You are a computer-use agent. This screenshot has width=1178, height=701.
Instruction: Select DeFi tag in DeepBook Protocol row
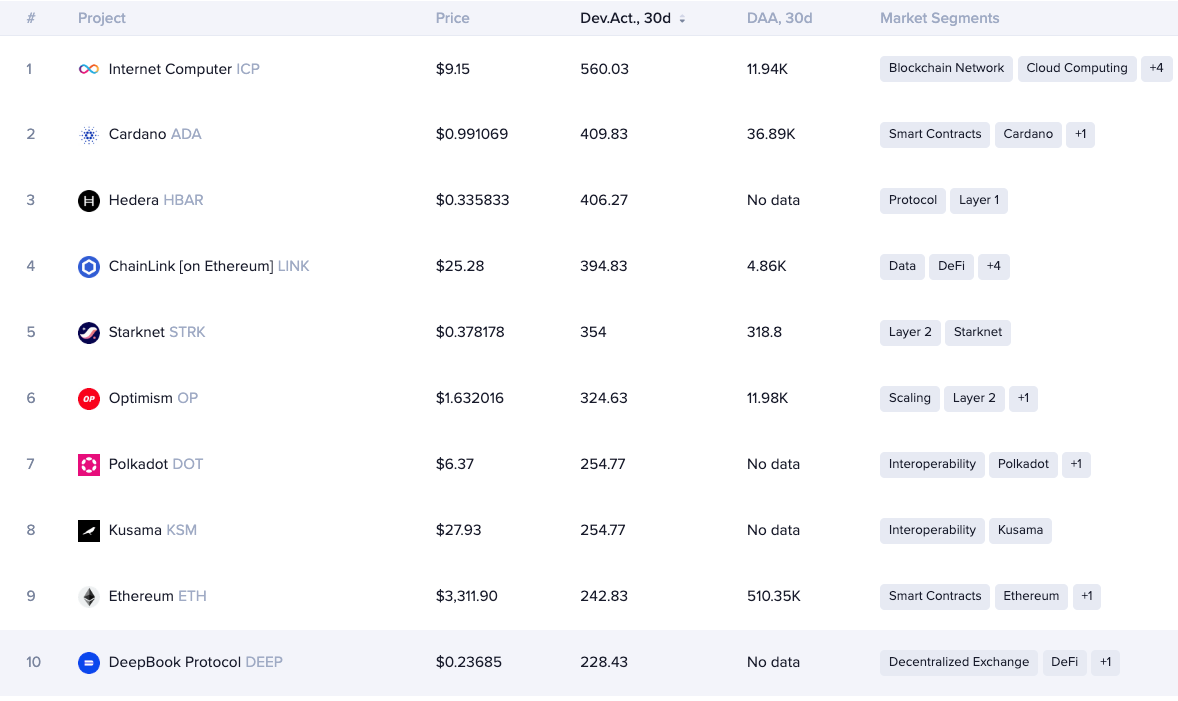click(1065, 663)
